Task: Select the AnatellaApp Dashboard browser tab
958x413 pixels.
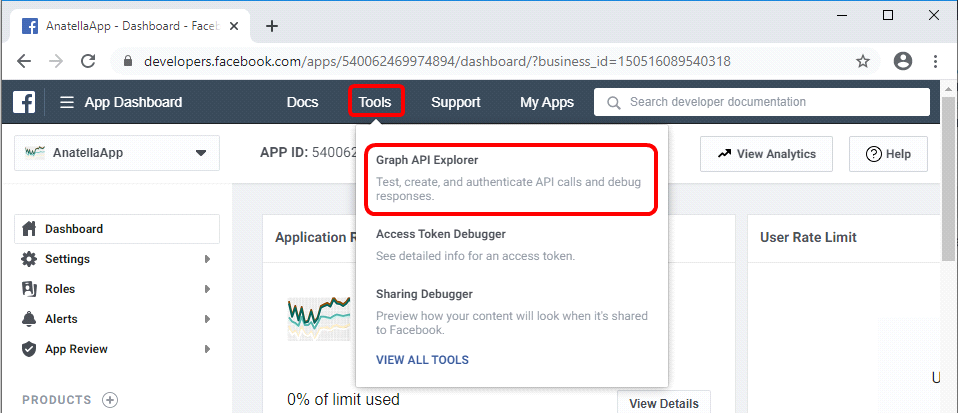Action: coord(129,26)
